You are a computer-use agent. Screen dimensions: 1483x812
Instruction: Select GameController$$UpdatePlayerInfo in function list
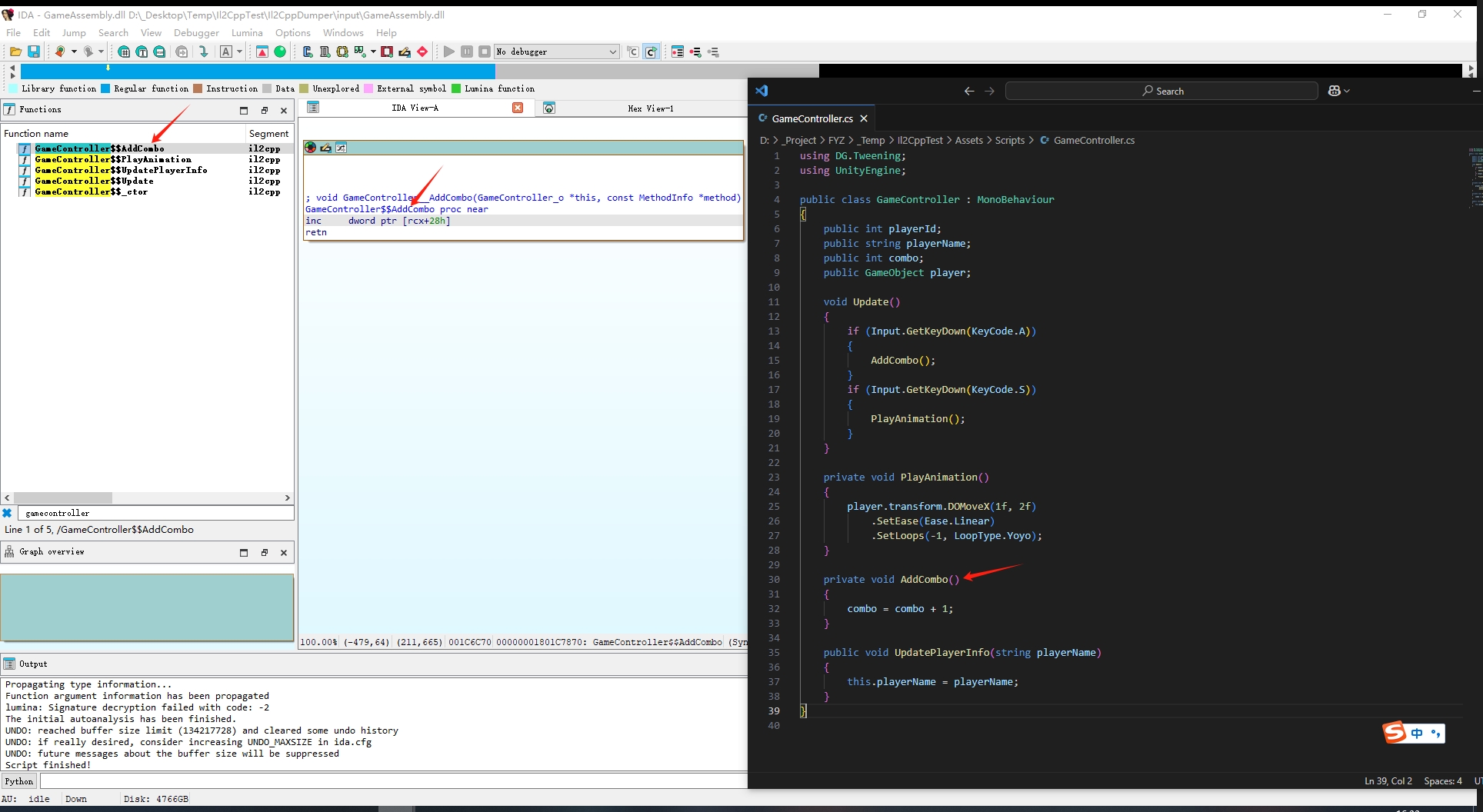121,170
